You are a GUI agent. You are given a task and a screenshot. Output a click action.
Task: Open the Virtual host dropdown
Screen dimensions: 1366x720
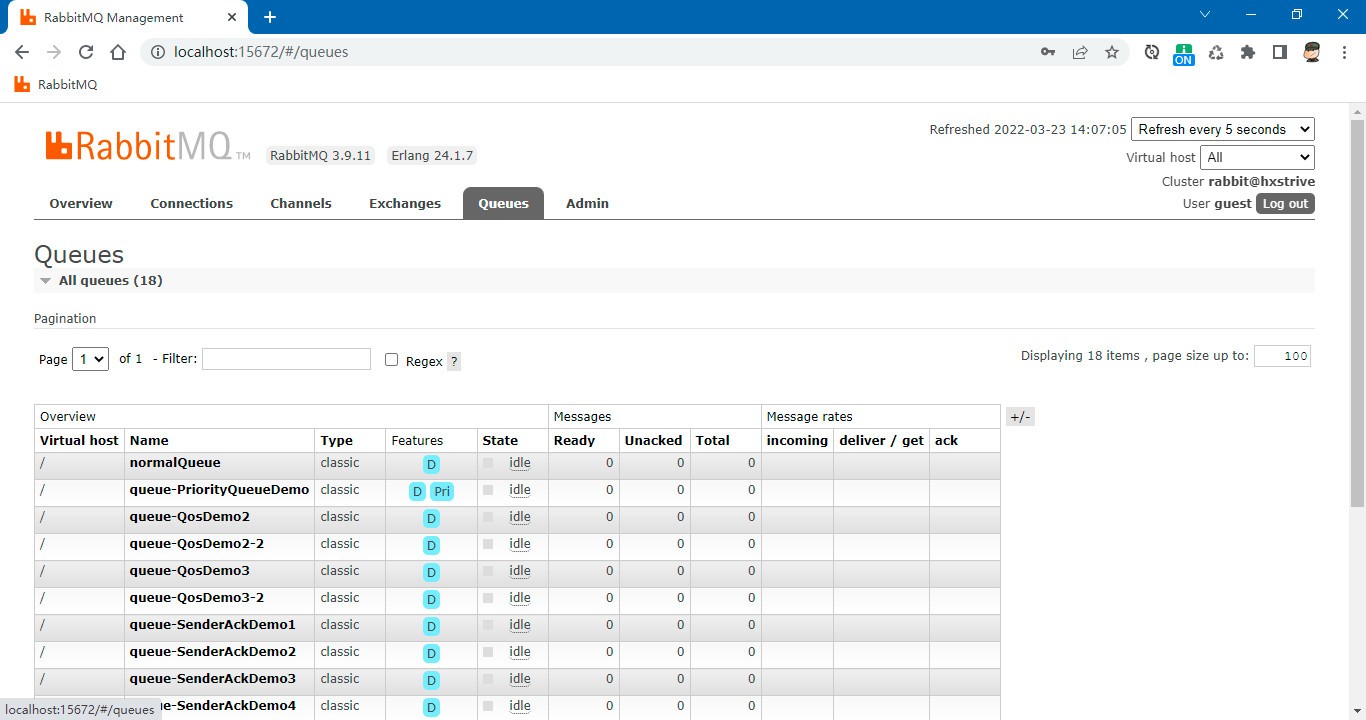pyautogui.click(x=1257, y=157)
